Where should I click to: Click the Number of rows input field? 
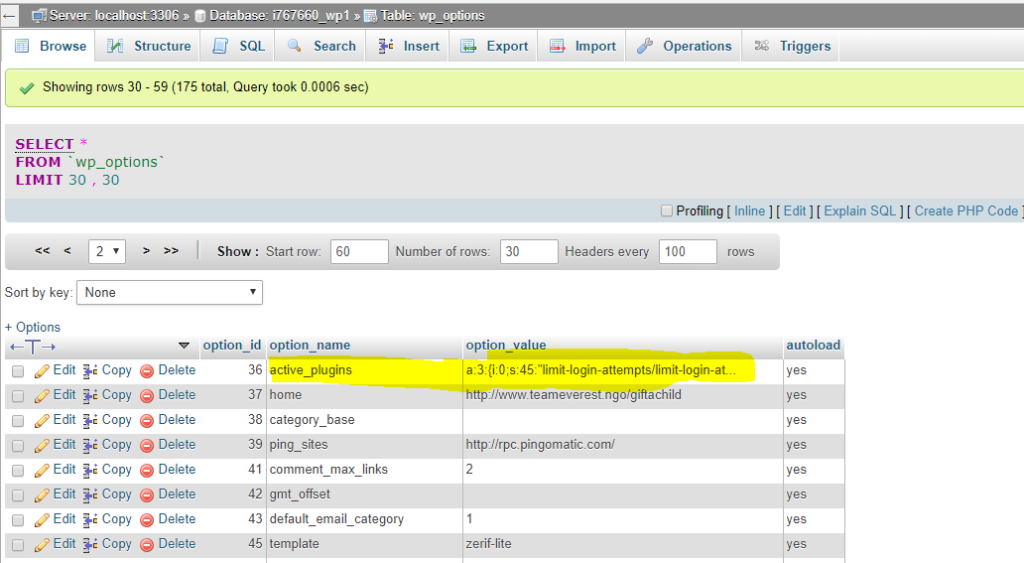tap(528, 251)
